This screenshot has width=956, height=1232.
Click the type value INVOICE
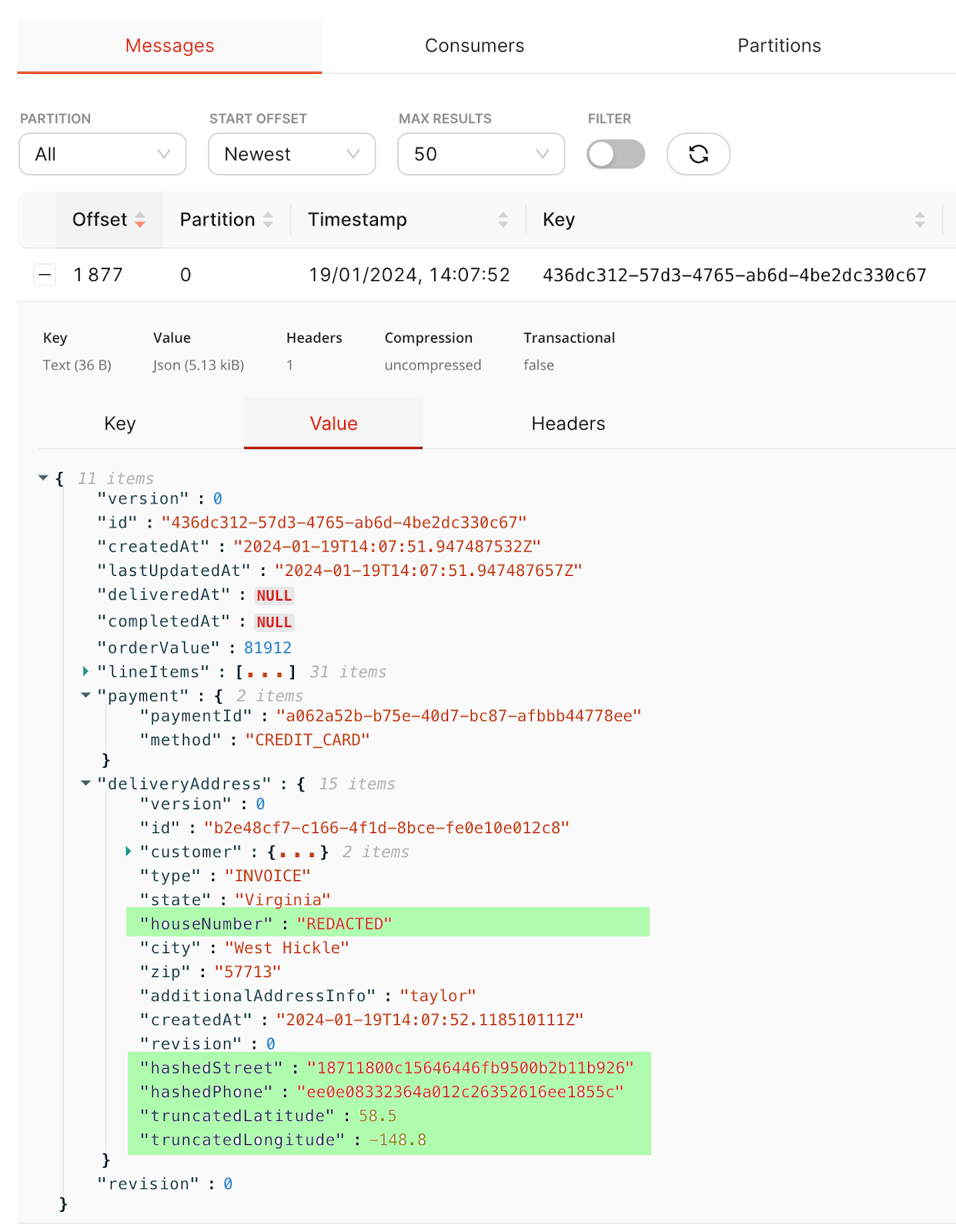pyautogui.click(x=268, y=876)
